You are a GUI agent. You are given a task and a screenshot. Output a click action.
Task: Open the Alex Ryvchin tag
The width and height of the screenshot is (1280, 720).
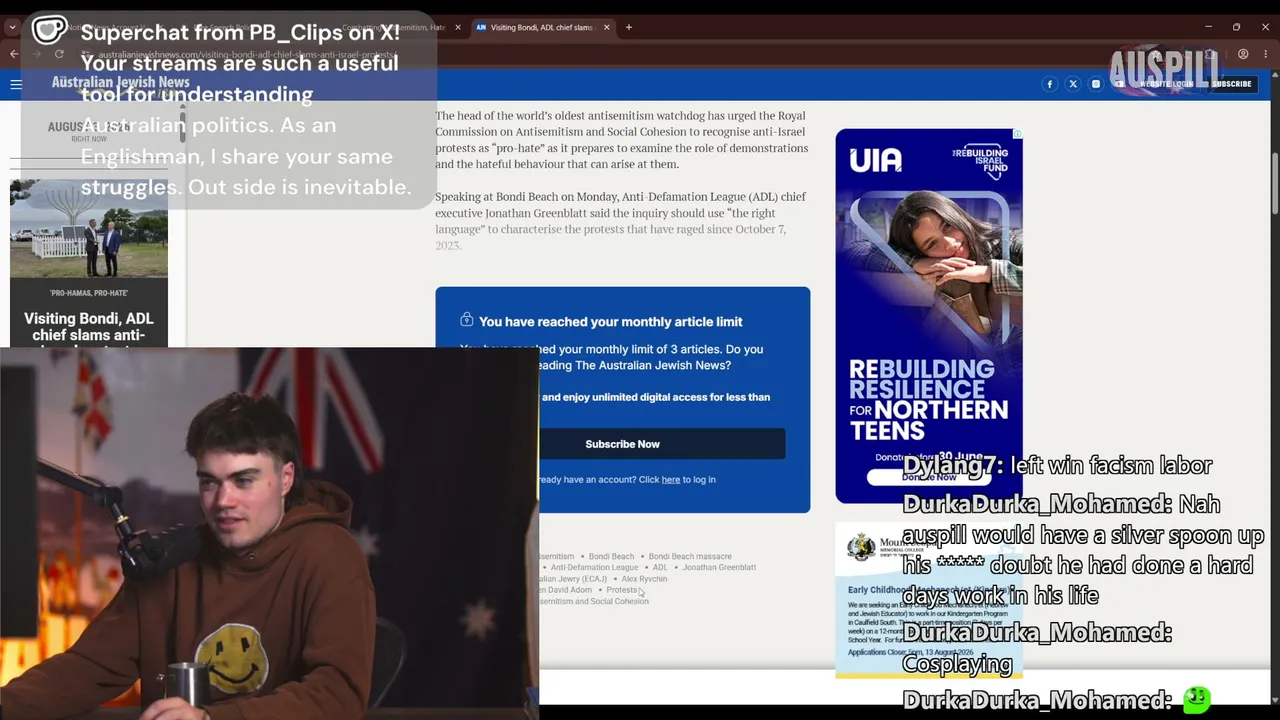tap(644, 579)
